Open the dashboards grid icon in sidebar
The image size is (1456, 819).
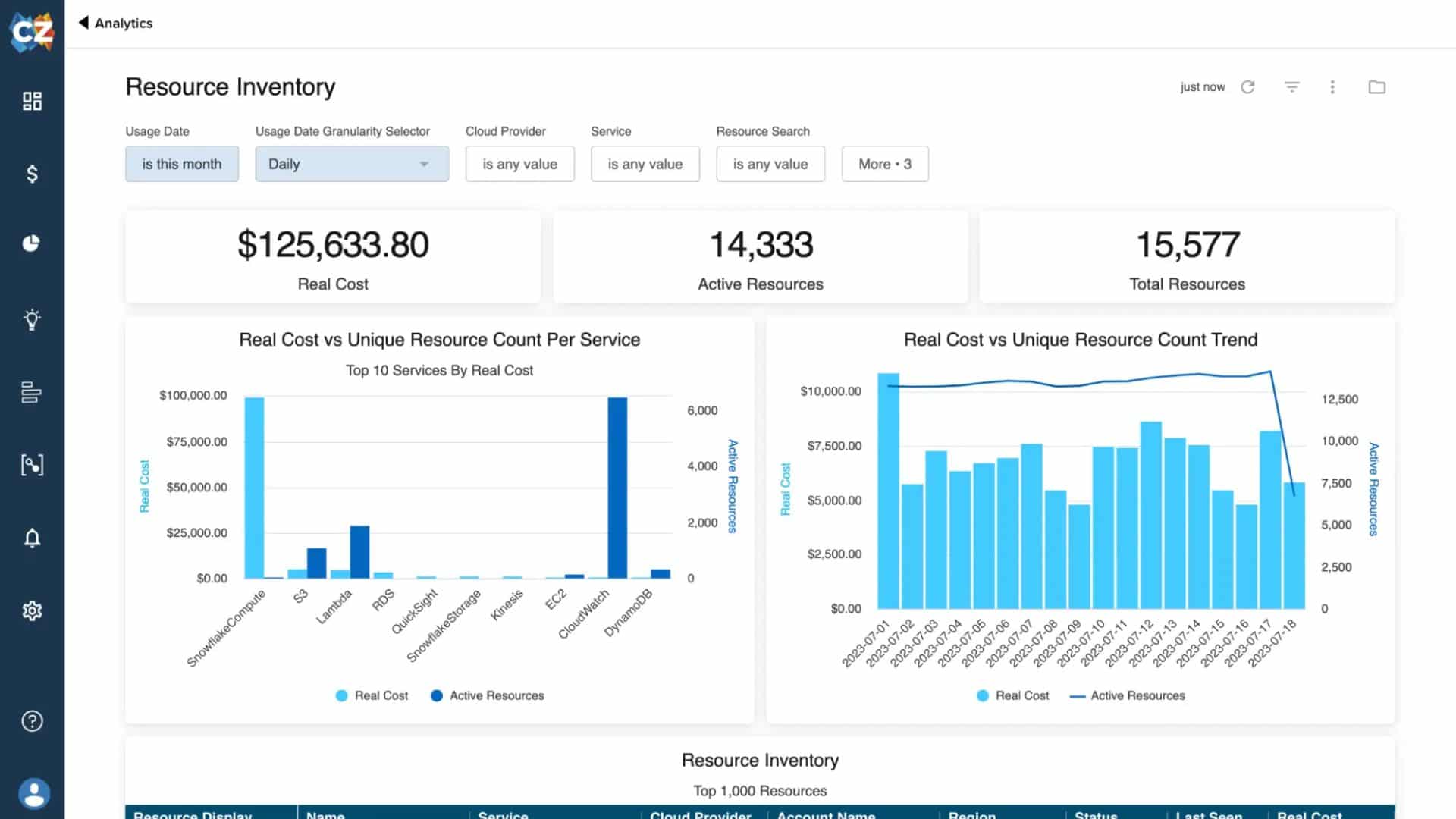32,101
